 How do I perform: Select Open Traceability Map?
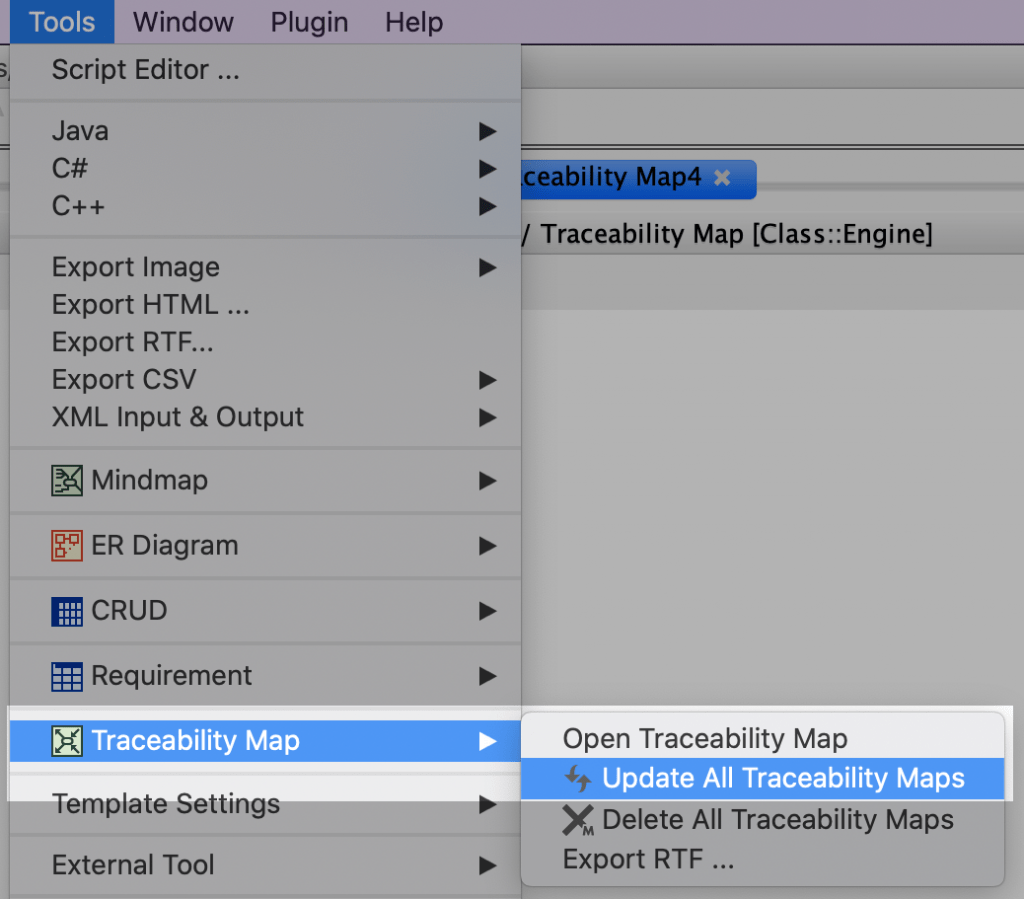[x=705, y=739]
